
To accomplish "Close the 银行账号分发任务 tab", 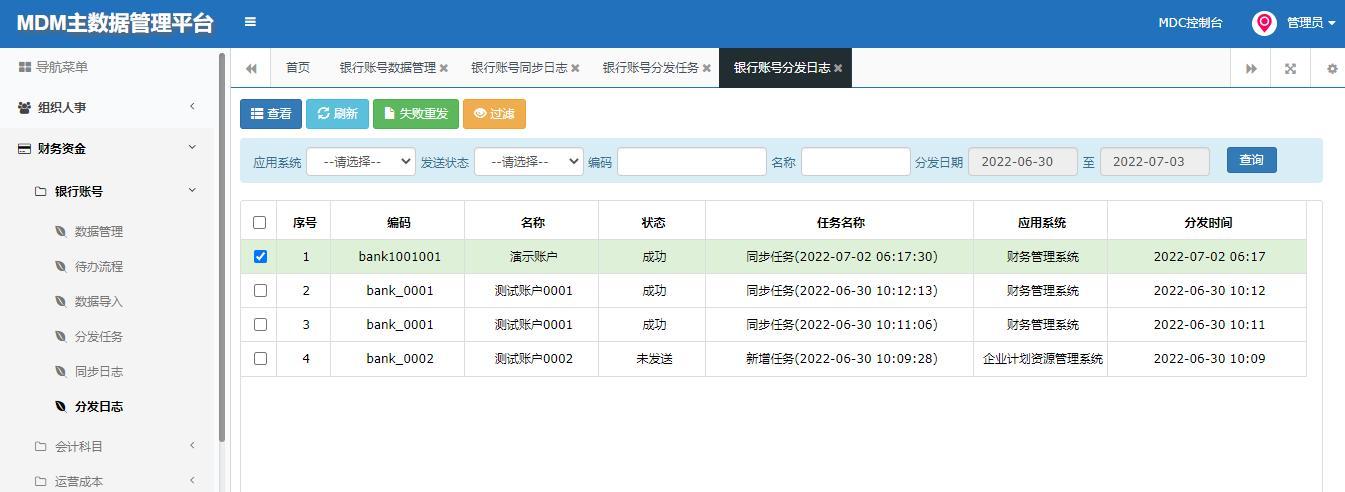I will point(707,68).
